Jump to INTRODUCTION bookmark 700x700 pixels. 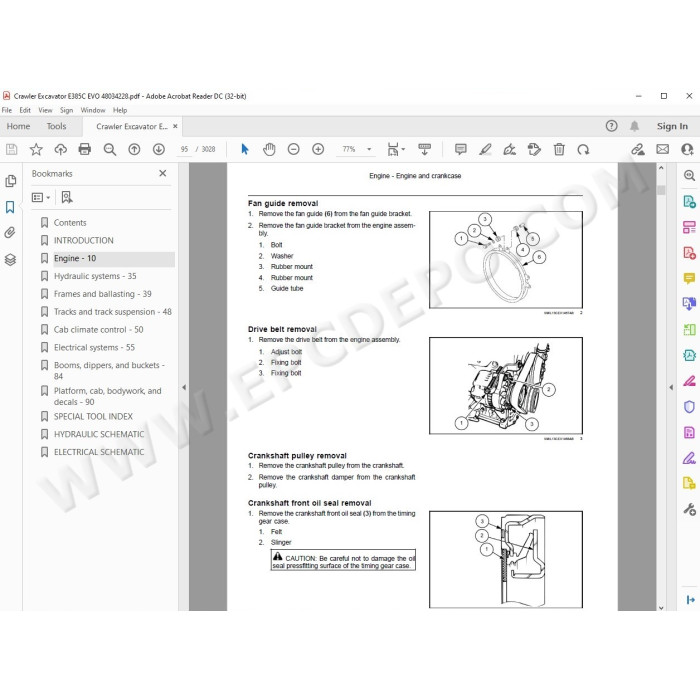tap(83, 241)
